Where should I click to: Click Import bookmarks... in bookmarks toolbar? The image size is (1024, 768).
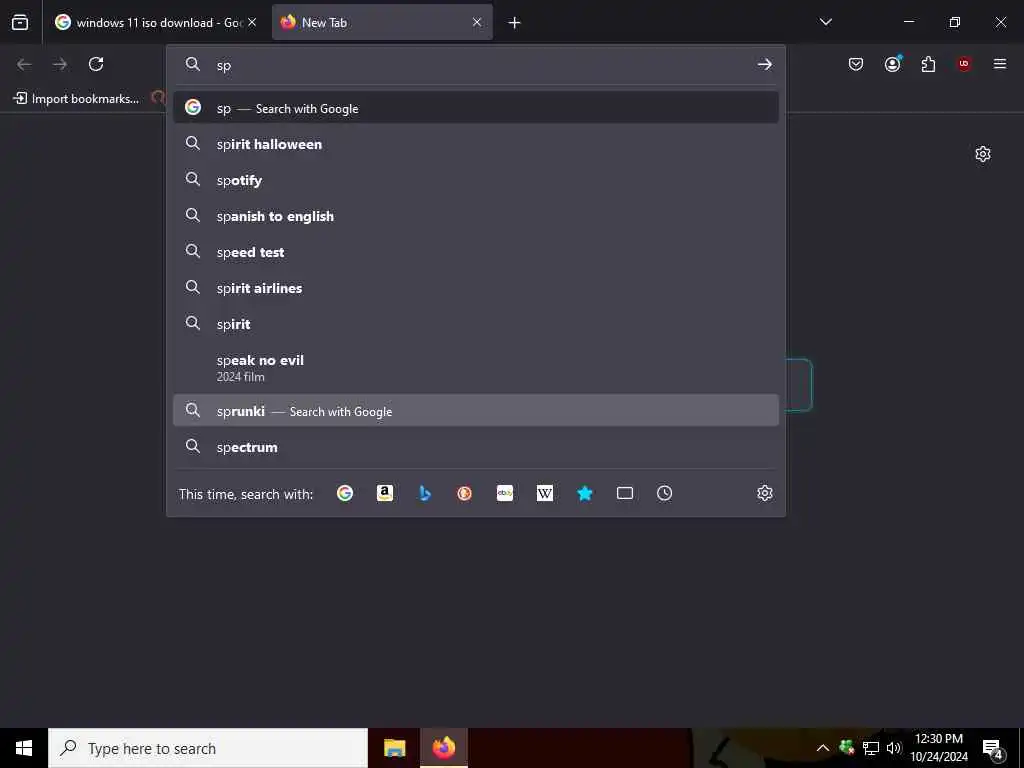point(76,99)
